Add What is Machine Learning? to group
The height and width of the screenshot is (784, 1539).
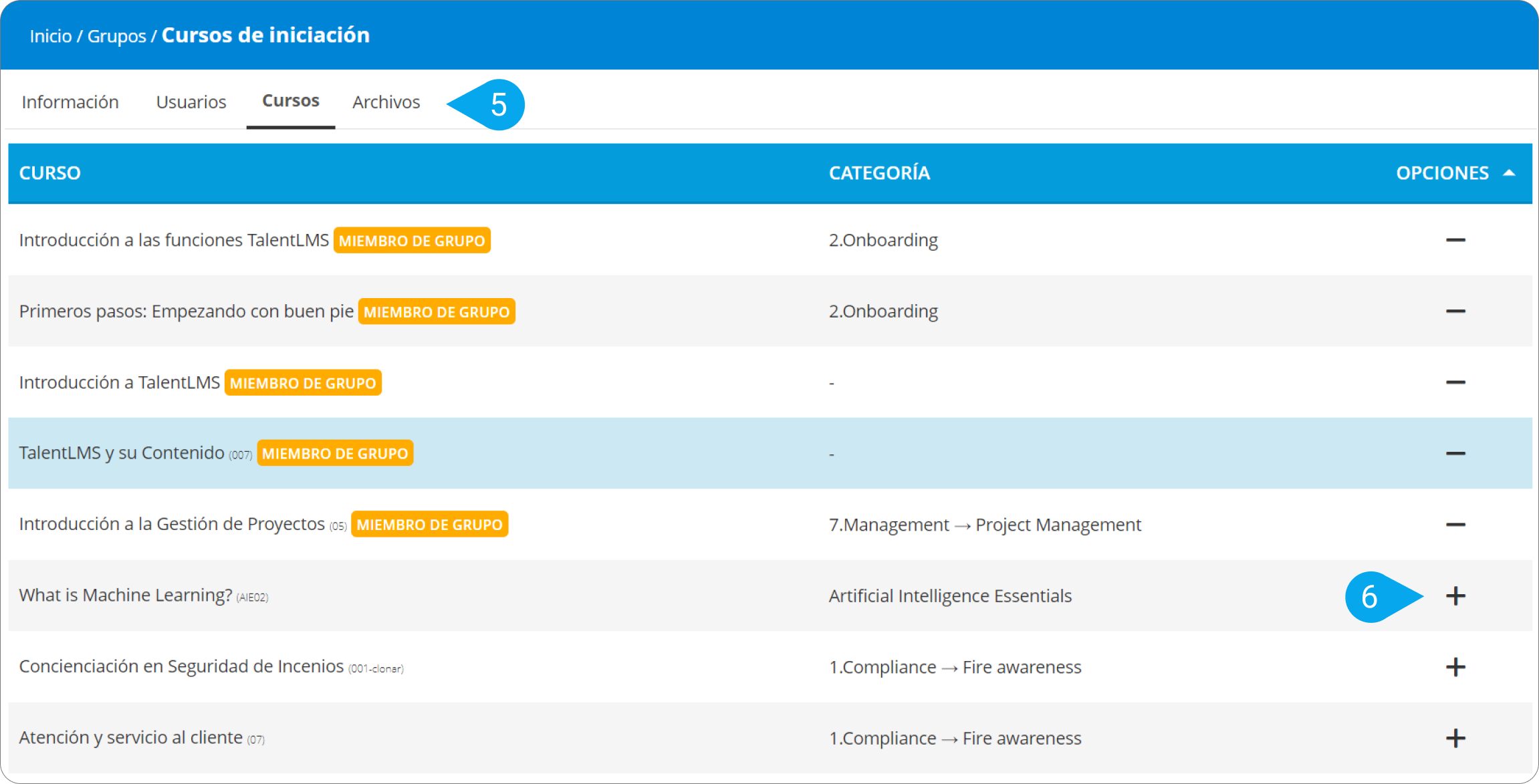pyautogui.click(x=1455, y=596)
